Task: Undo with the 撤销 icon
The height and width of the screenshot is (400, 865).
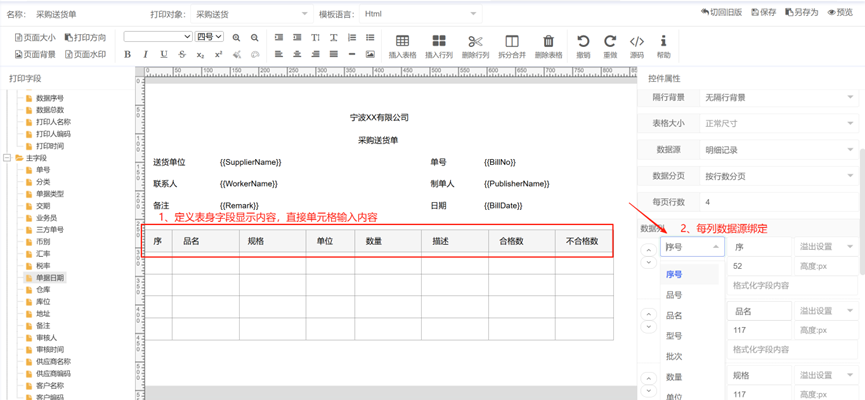Action: coord(583,41)
